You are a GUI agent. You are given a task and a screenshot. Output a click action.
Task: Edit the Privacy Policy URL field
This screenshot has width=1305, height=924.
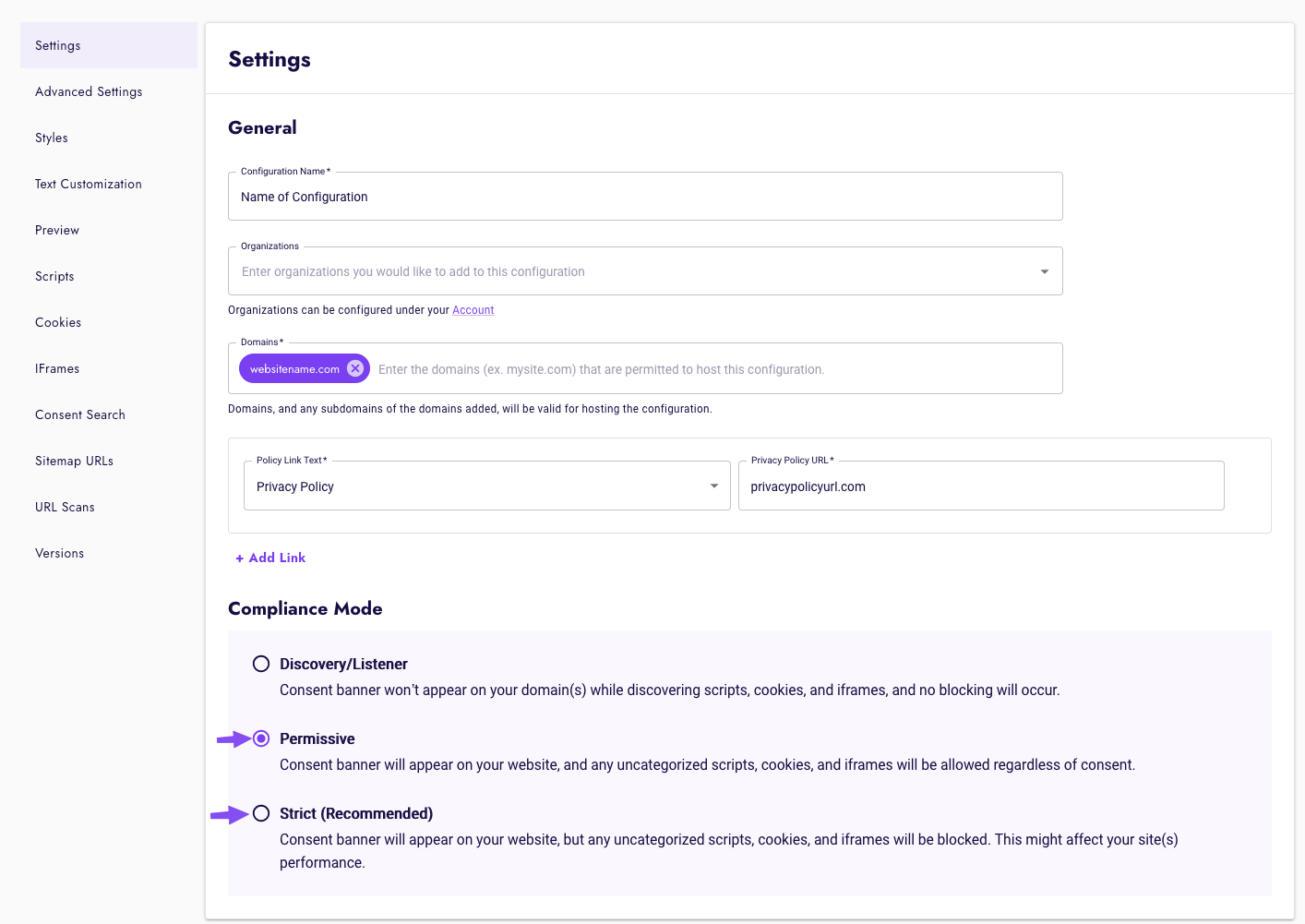coord(981,486)
